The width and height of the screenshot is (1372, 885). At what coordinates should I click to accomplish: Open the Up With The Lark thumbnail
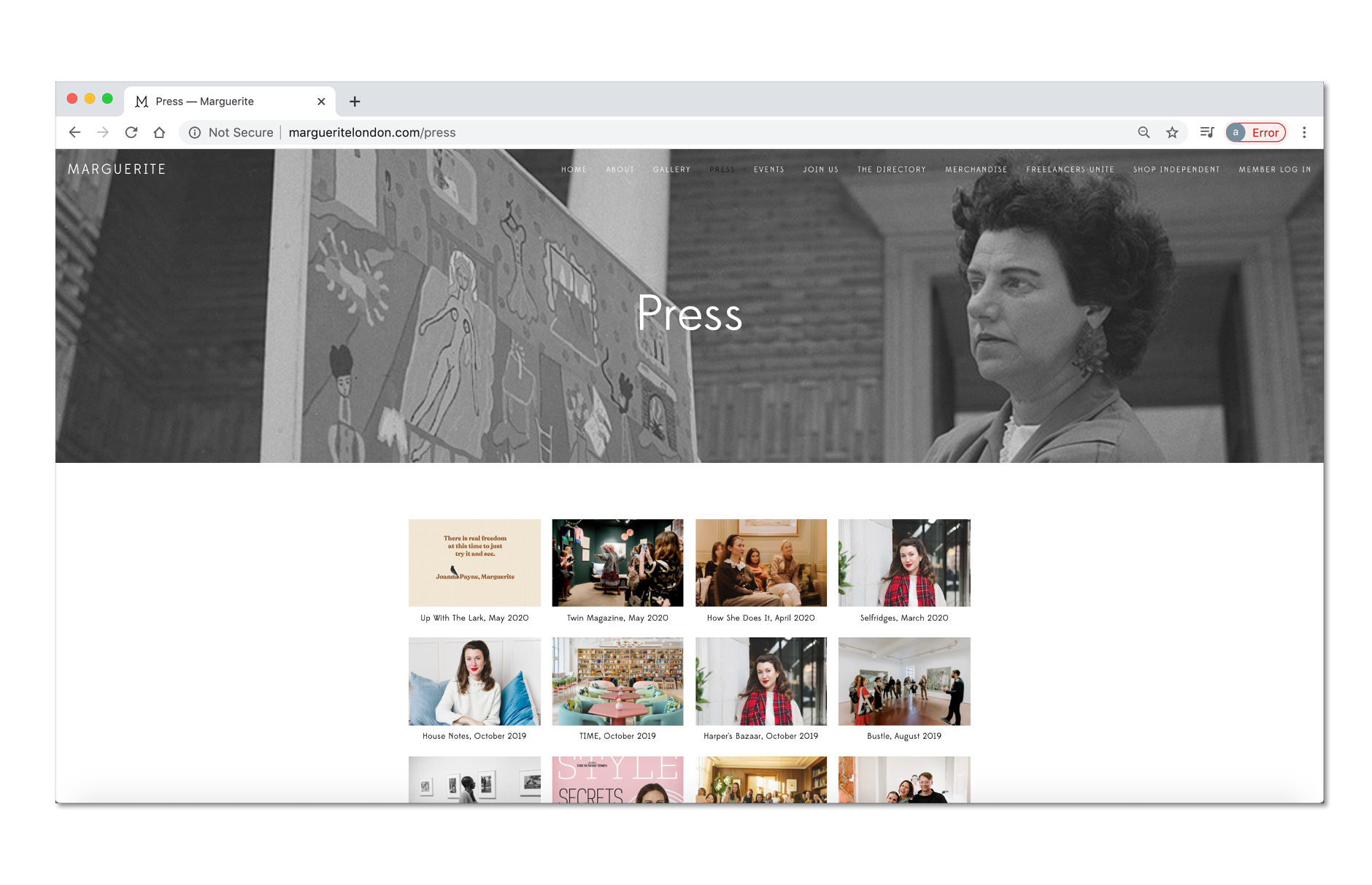(x=474, y=562)
